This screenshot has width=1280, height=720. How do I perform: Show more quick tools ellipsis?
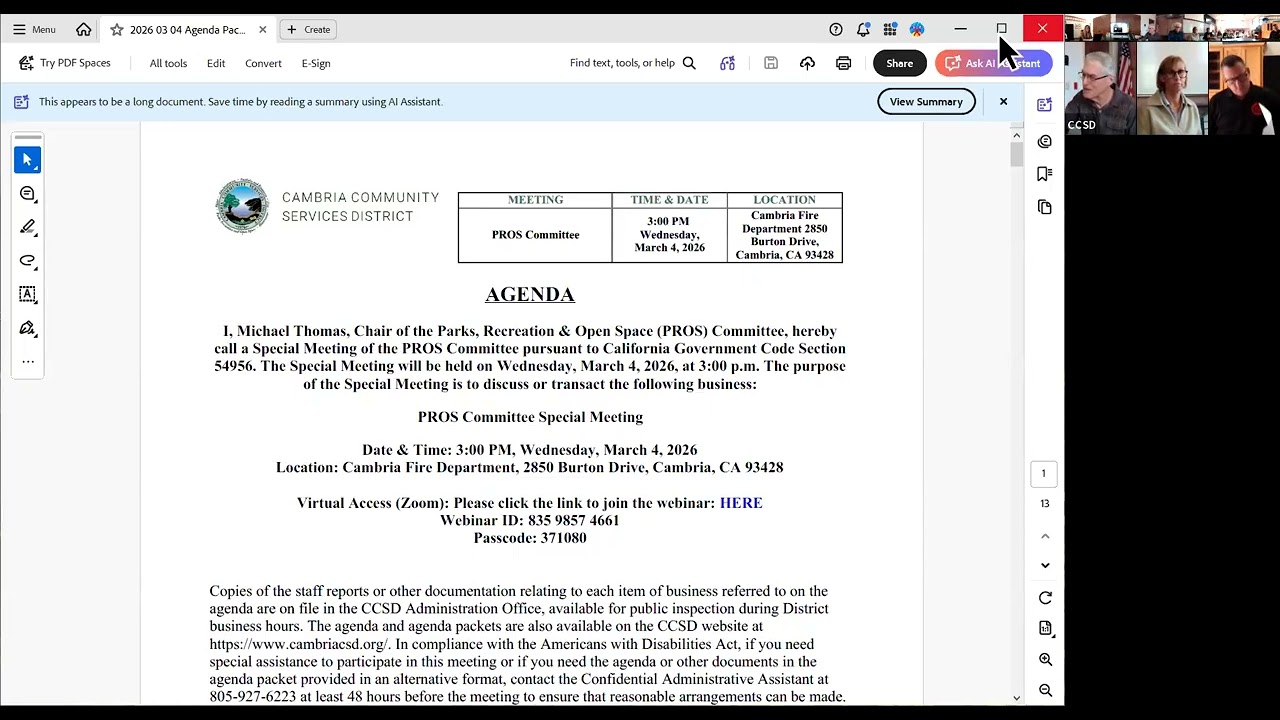[27, 361]
